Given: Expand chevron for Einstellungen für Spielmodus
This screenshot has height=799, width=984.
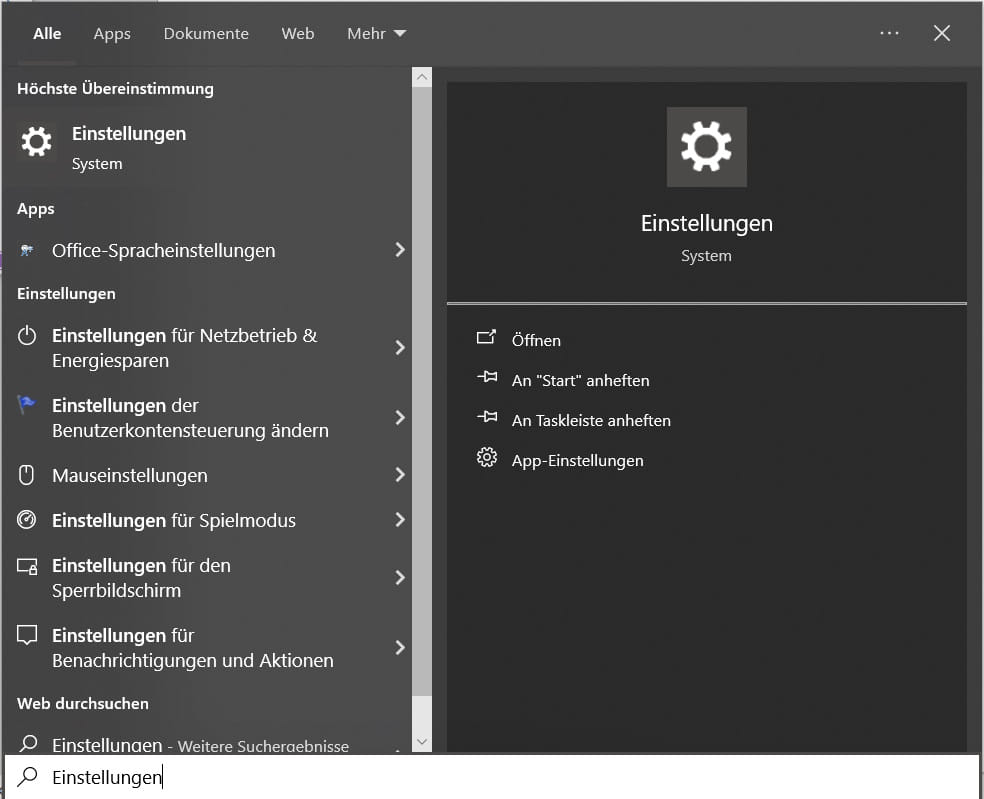Looking at the screenshot, I should [400, 520].
